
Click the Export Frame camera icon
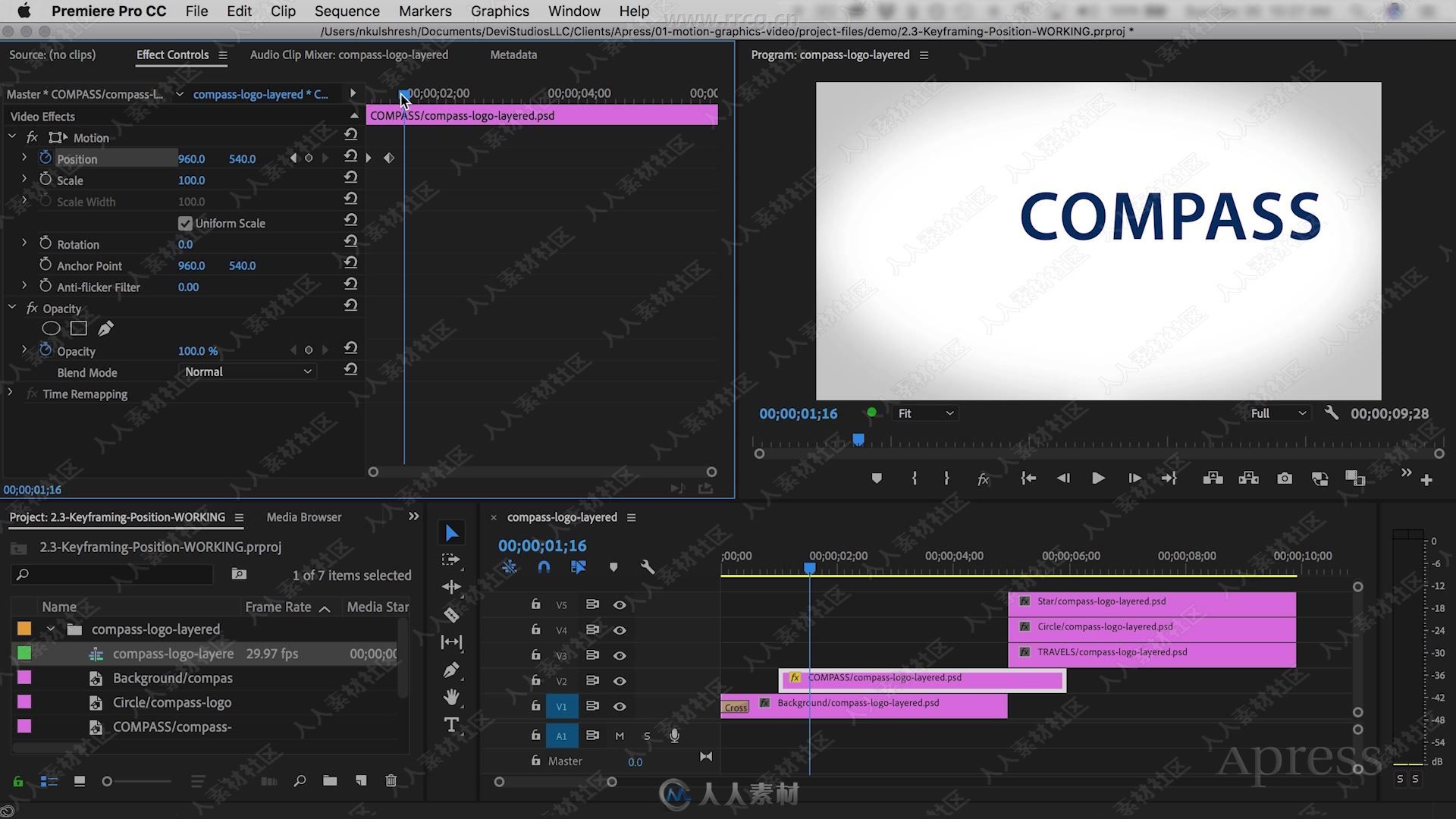pyautogui.click(x=1285, y=479)
